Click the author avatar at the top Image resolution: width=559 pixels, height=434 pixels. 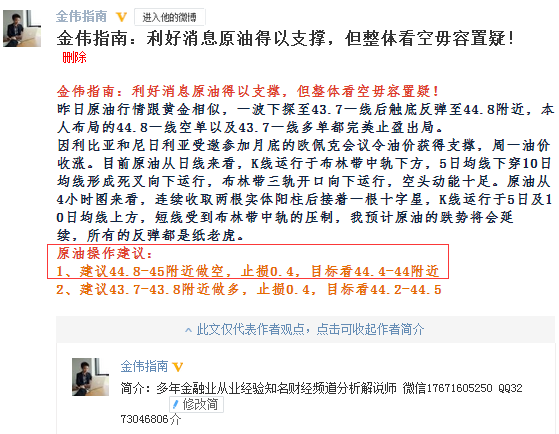[x=22, y=28]
